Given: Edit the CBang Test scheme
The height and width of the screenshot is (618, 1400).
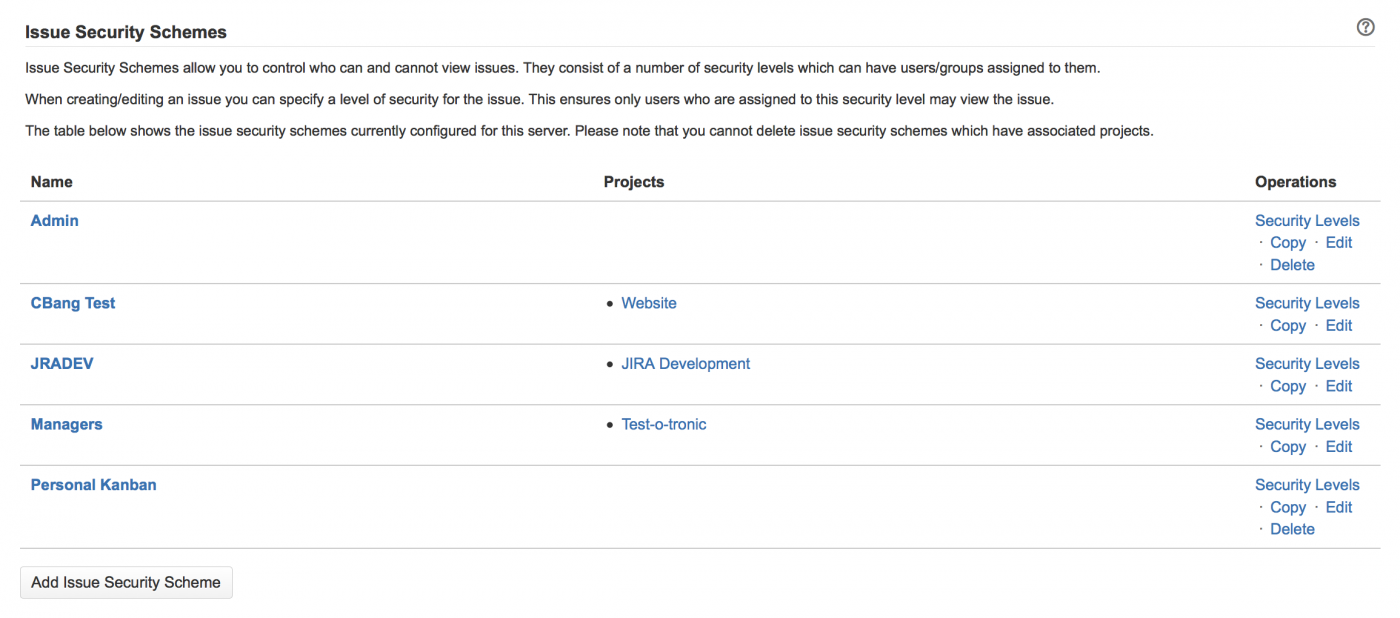Looking at the screenshot, I should pyautogui.click(x=1338, y=326).
